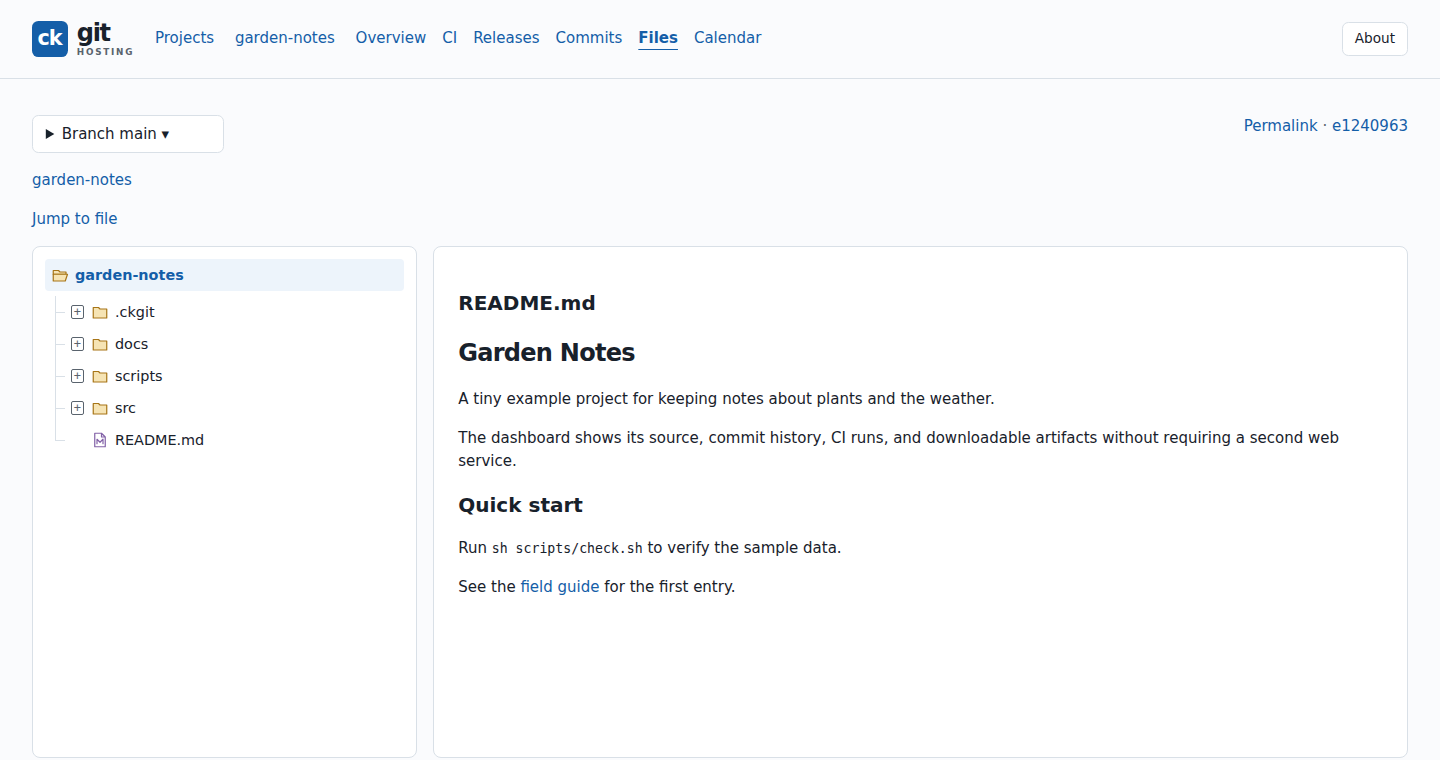Click the Quick start heading
The height and width of the screenshot is (760, 1440).
coord(521,505)
